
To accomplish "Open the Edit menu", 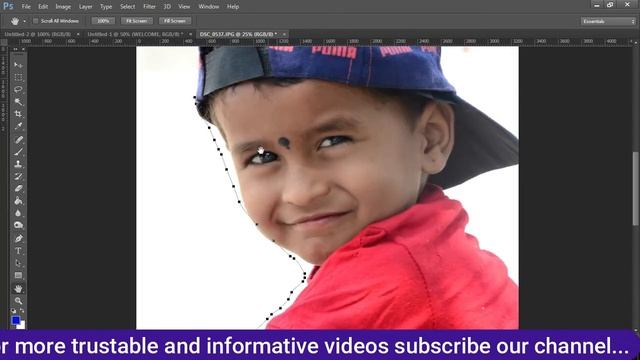I will 43,7.
